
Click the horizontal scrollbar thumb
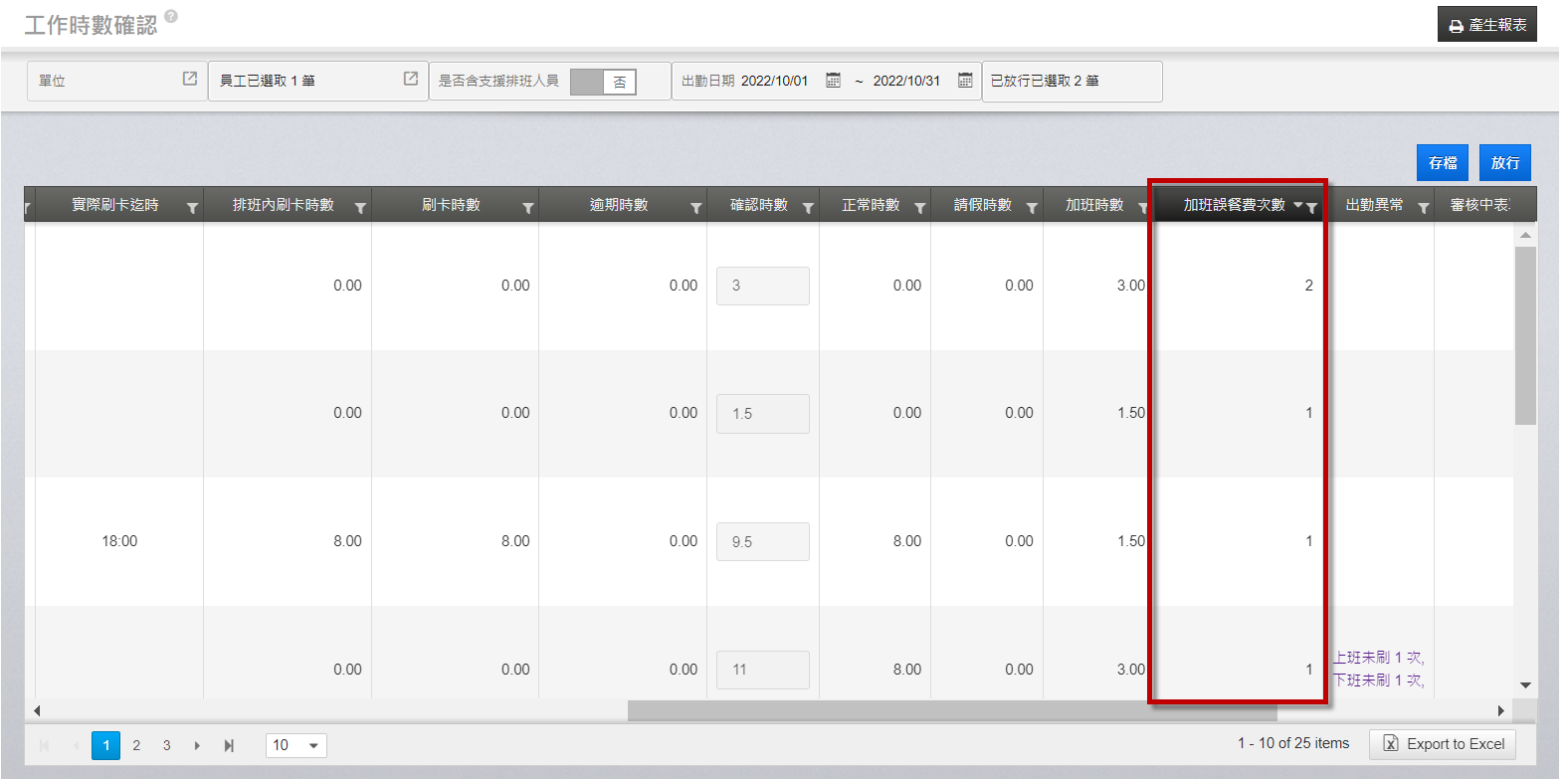[952, 710]
